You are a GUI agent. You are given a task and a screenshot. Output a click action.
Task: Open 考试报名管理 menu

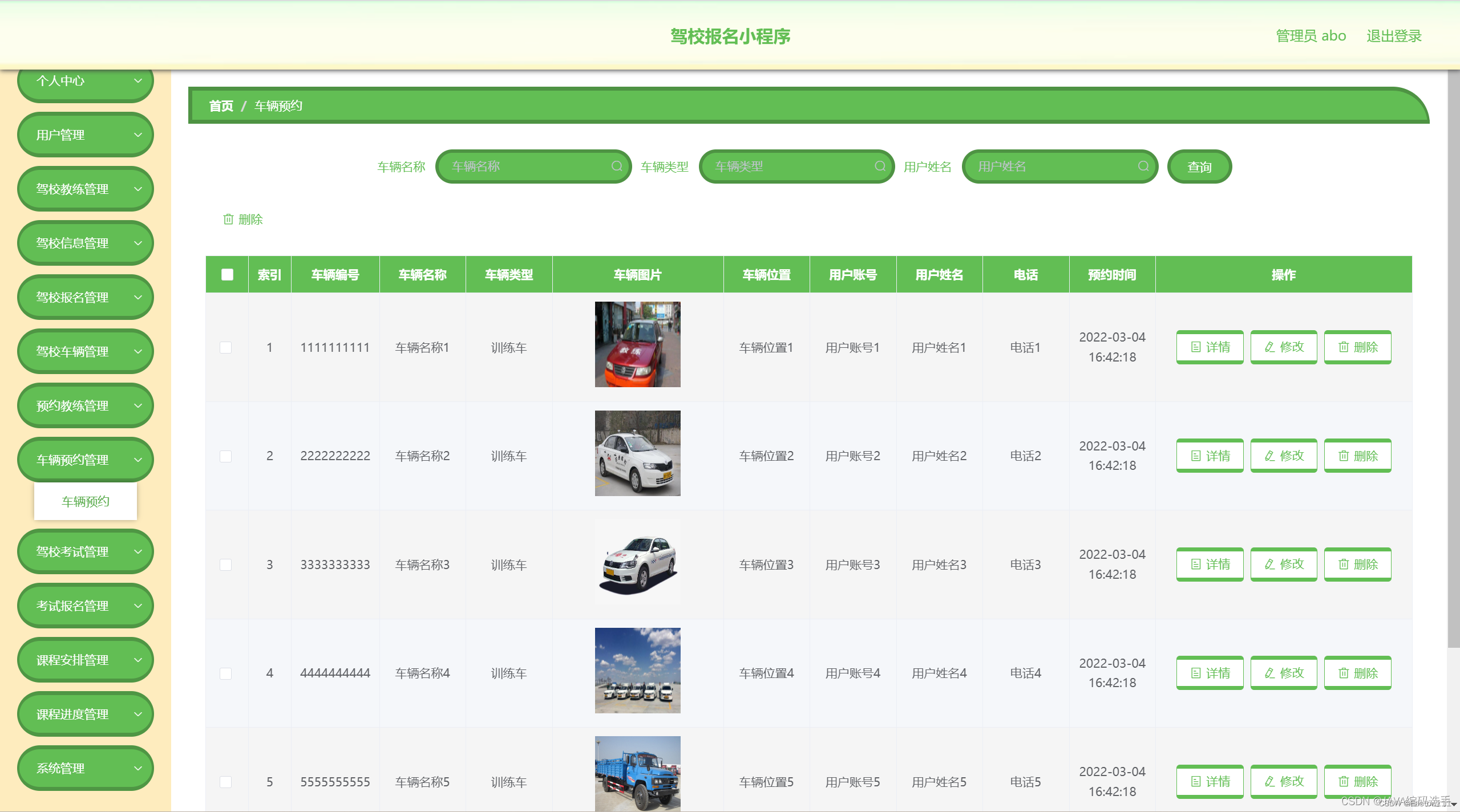pos(86,606)
